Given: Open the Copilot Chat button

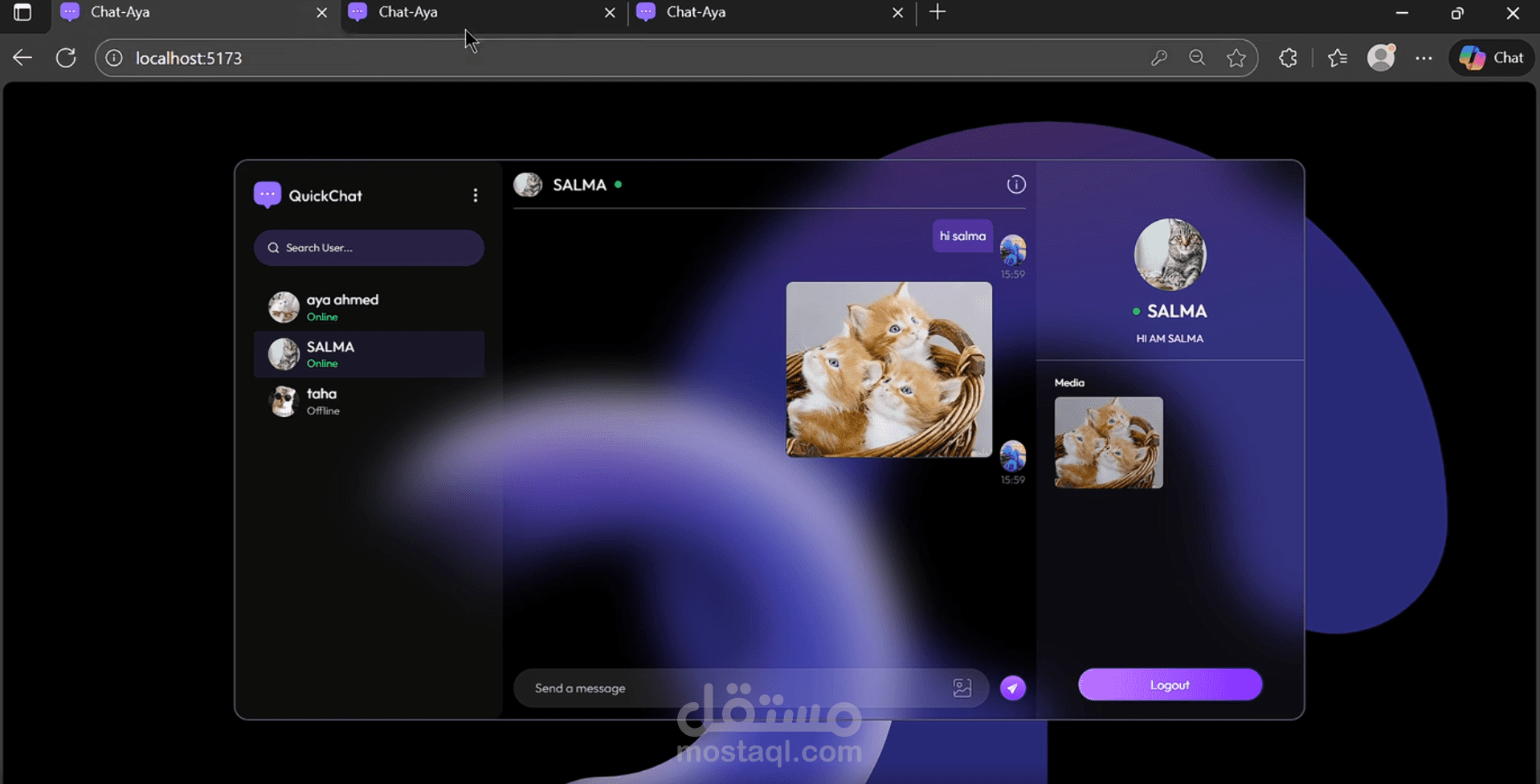Looking at the screenshot, I should tap(1492, 58).
